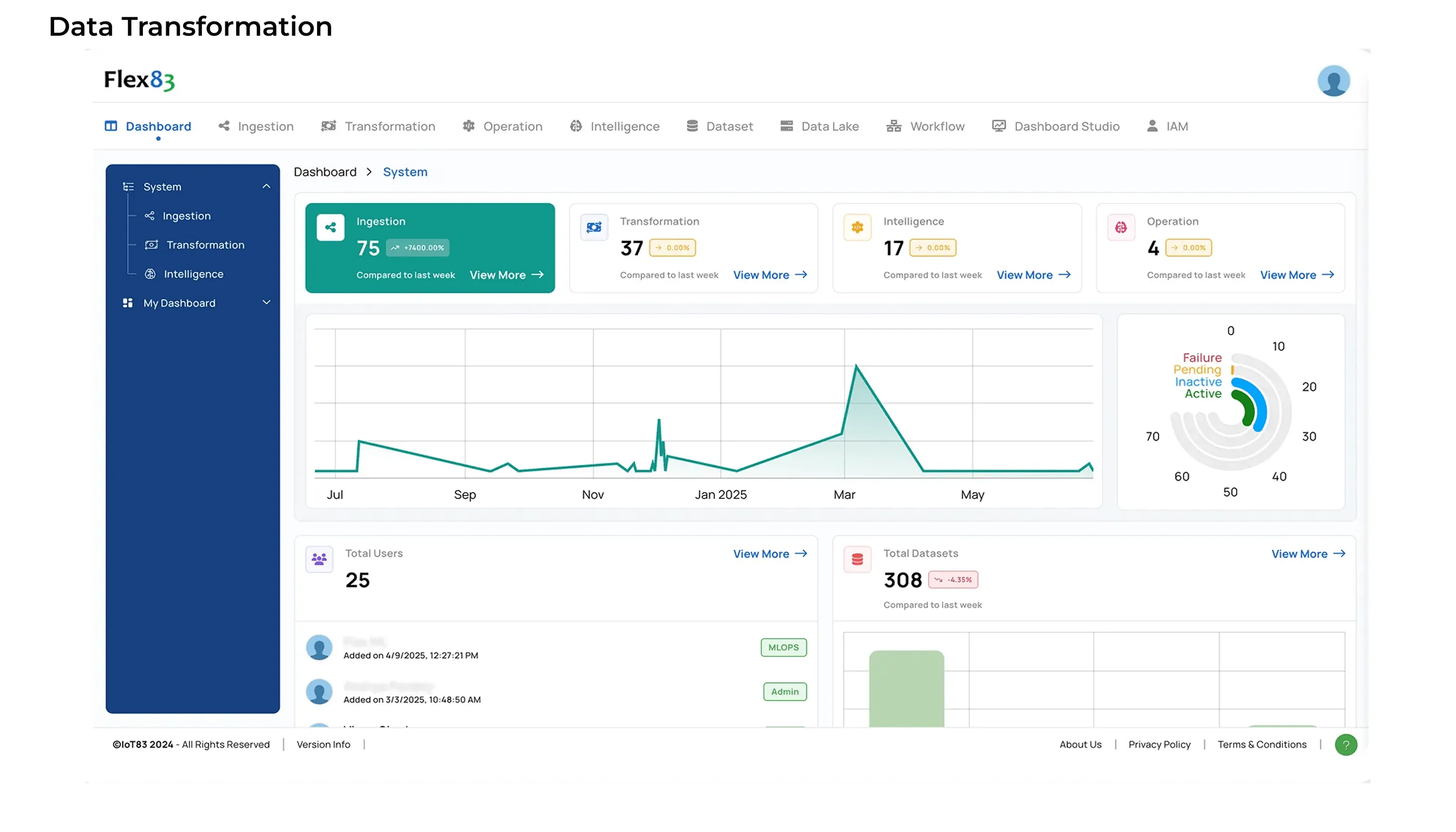Click the Transformation card icon
This screenshot has width=1456, height=832.
coord(594,227)
